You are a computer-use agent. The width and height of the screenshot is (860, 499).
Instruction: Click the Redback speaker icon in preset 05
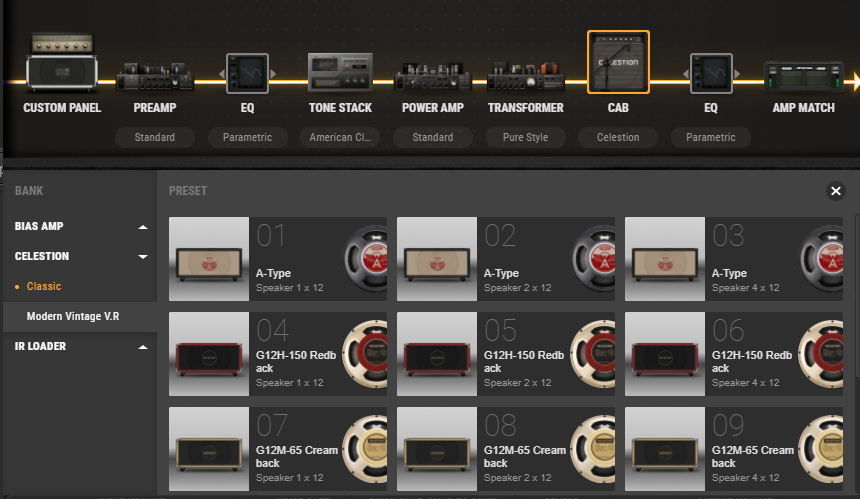(x=593, y=354)
